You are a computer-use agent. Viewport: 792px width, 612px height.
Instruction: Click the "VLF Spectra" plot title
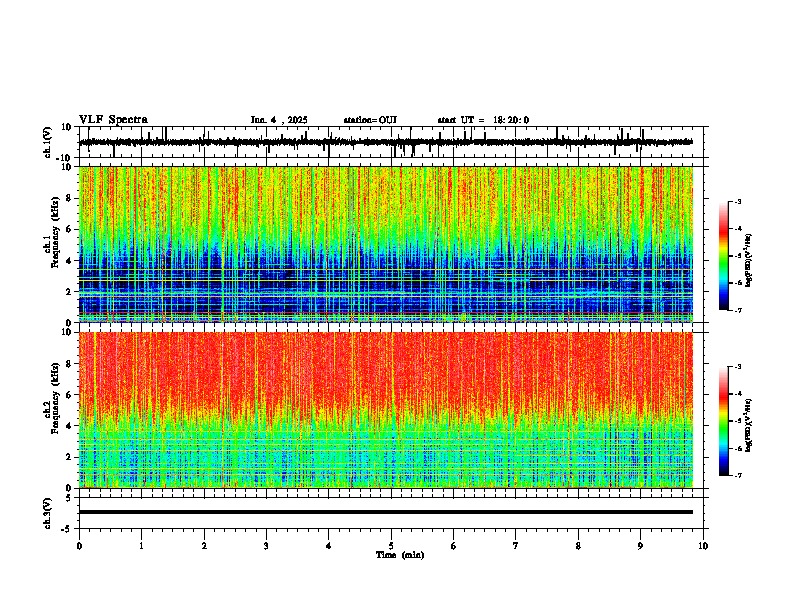click(113, 120)
